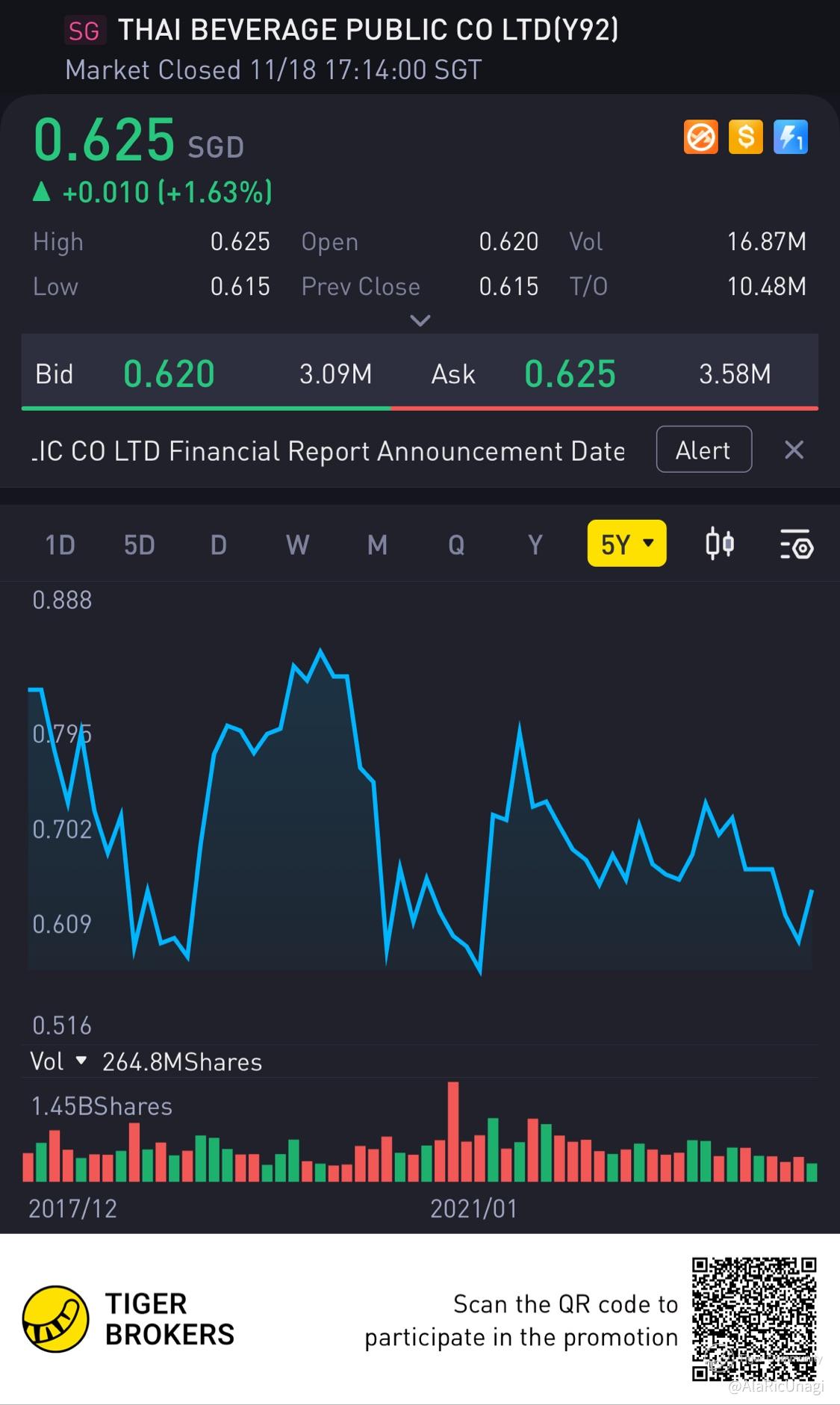The width and height of the screenshot is (840, 1405).
Task: Select the W weekly chart tab
Action: pos(298,545)
